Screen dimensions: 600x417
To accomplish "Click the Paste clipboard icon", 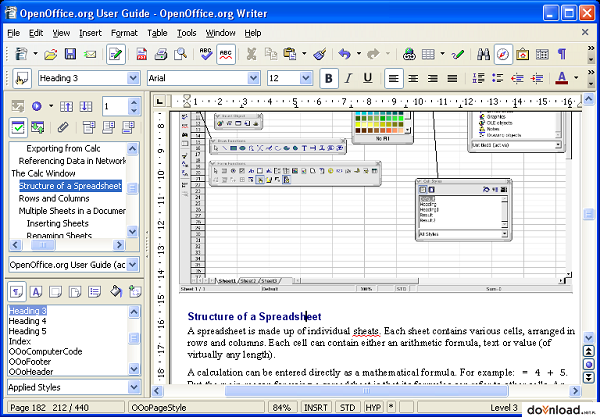I will click(290, 54).
